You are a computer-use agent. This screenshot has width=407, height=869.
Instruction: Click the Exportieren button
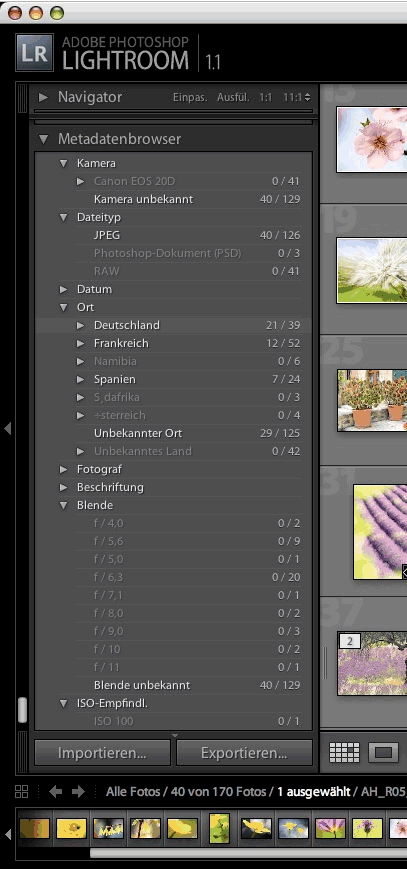[x=244, y=753]
